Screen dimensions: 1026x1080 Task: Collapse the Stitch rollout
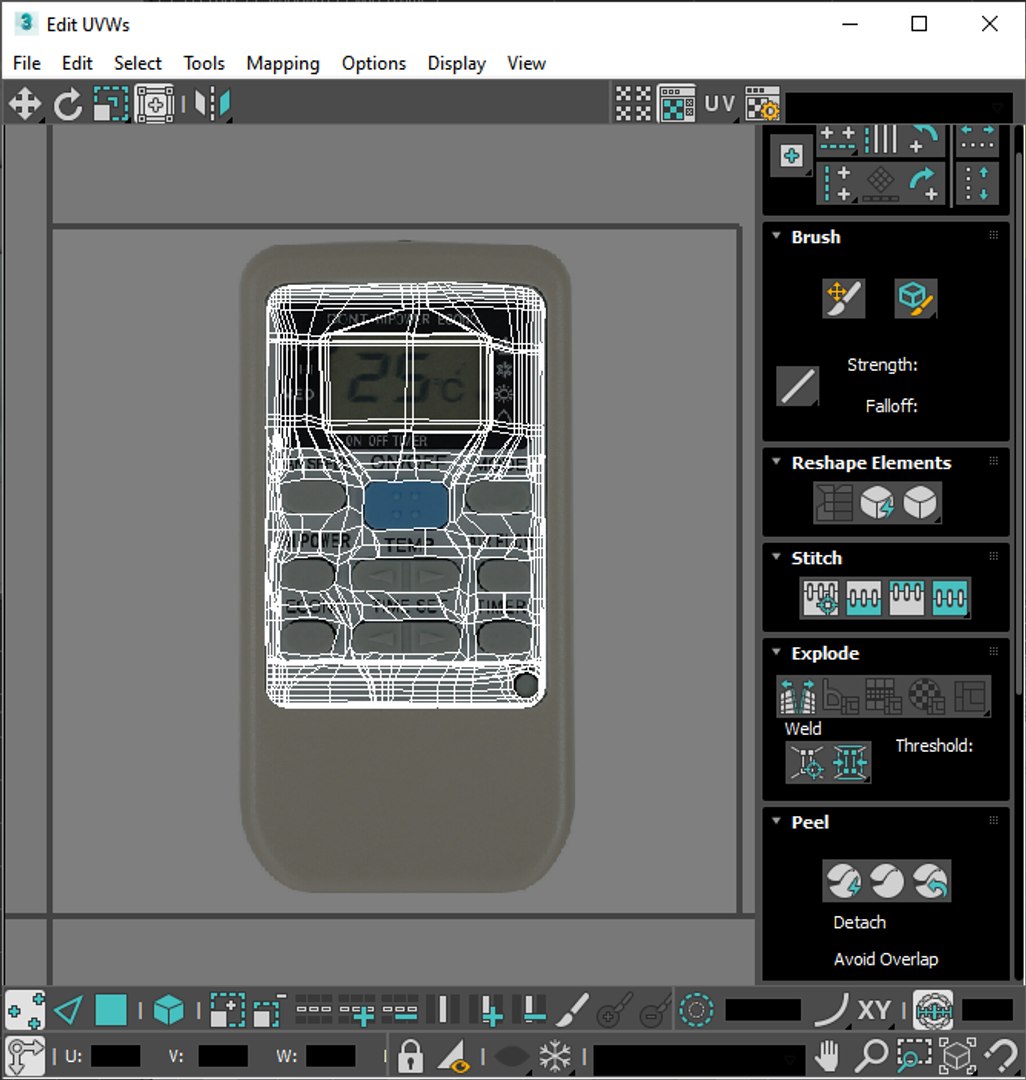pyautogui.click(x=776, y=557)
